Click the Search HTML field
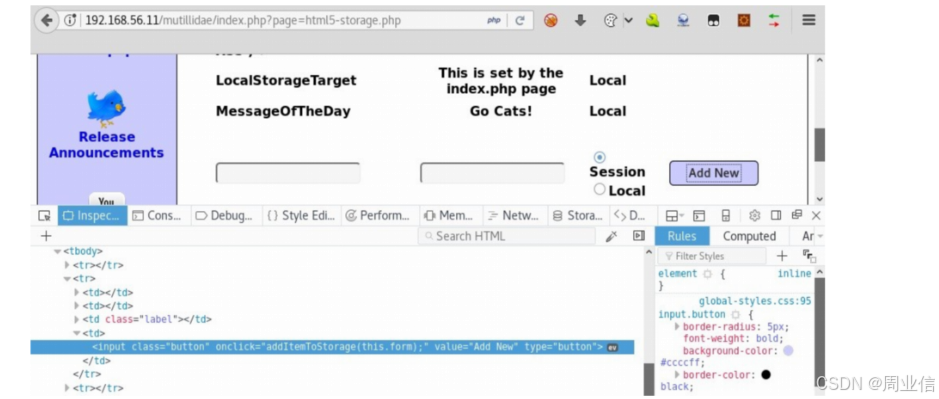 tap(507, 236)
